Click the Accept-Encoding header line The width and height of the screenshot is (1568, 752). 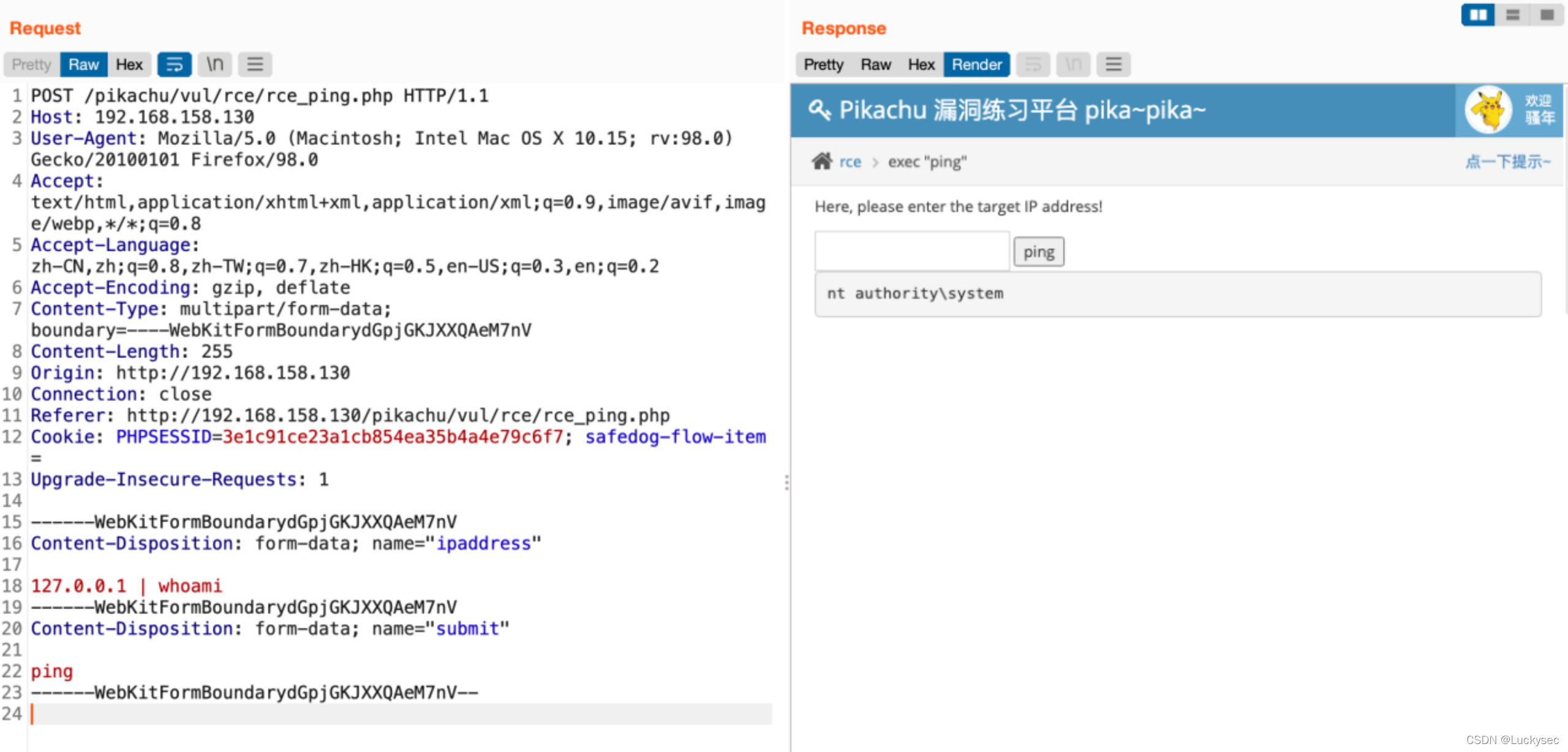[190, 288]
